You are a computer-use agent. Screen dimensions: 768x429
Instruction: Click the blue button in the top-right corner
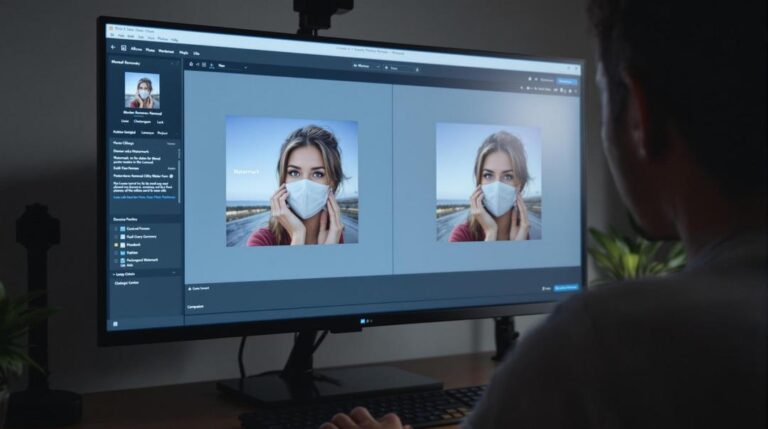tap(567, 80)
